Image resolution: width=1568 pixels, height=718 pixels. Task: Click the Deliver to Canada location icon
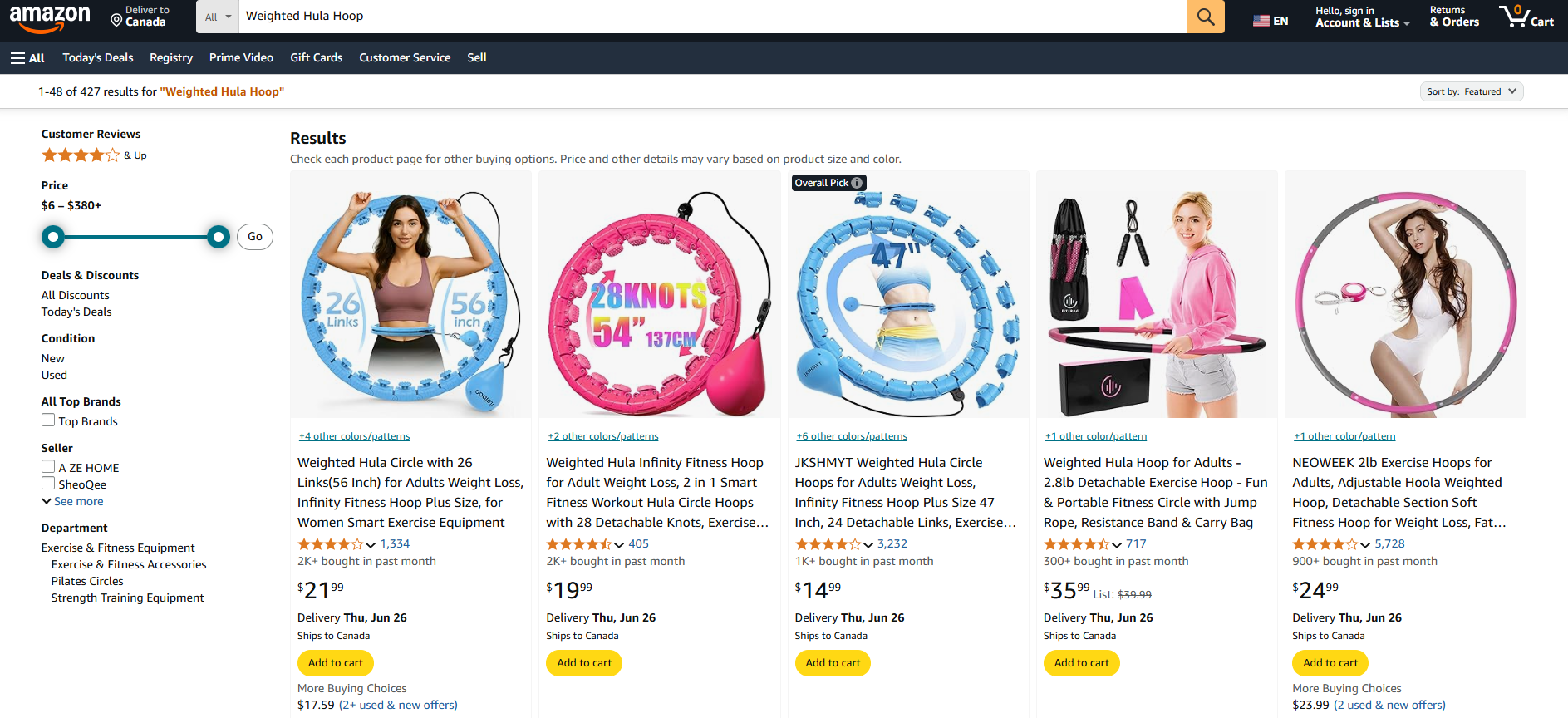click(x=116, y=18)
